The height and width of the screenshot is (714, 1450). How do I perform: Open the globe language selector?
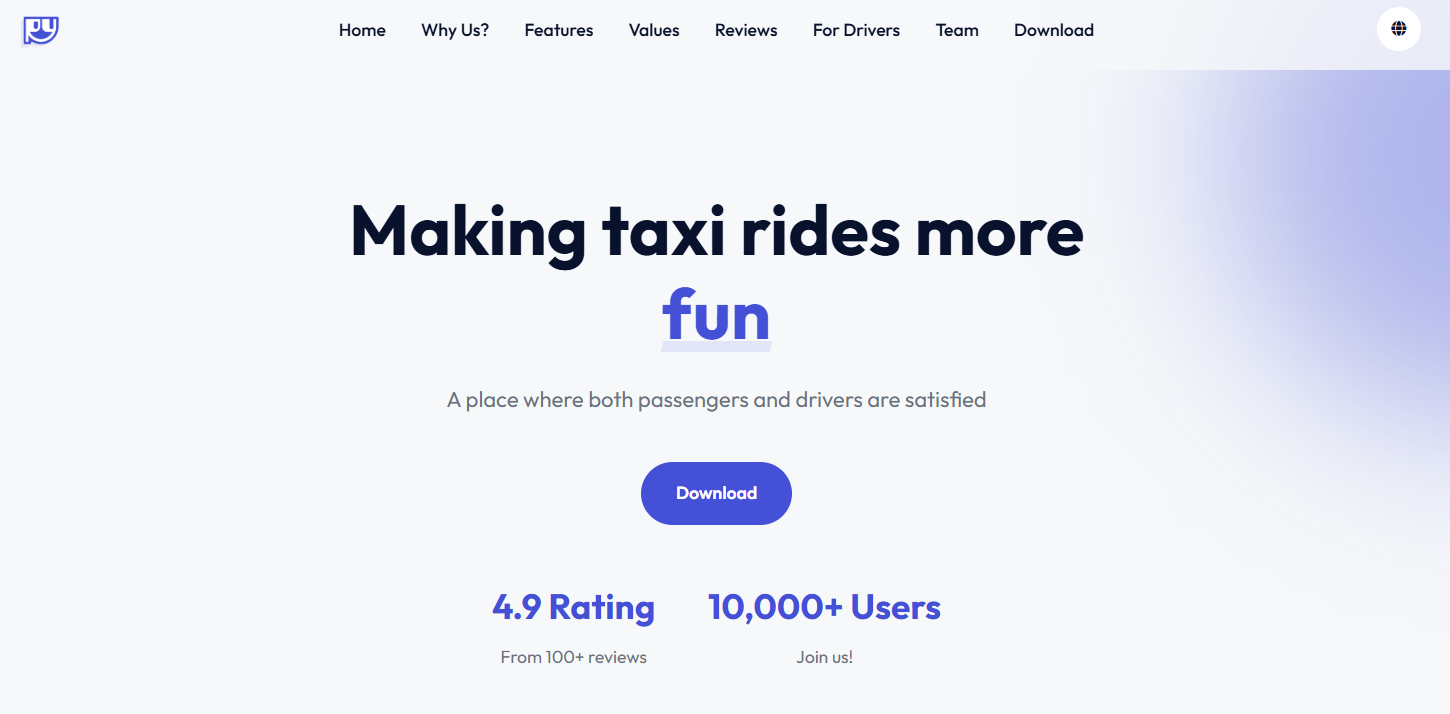tap(1399, 29)
